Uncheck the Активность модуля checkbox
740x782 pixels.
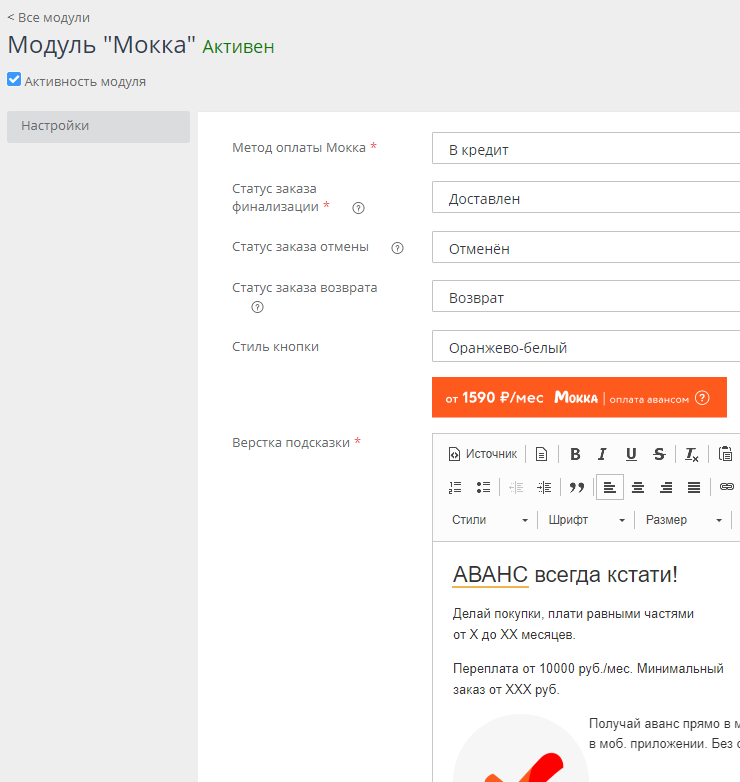[x=14, y=80]
